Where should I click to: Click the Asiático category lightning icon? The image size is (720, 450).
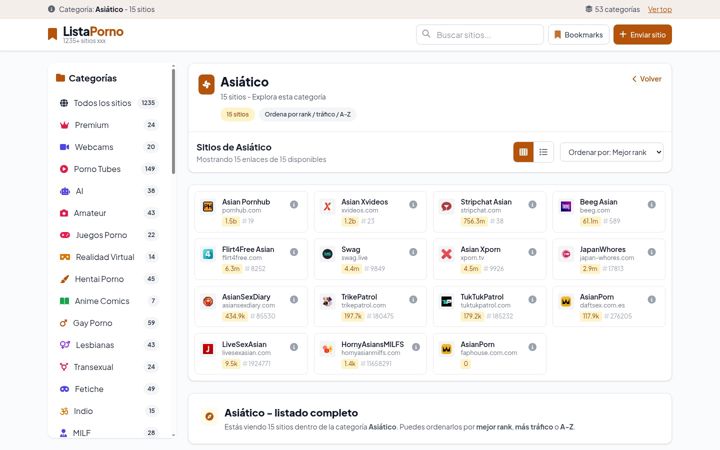click(206, 84)
